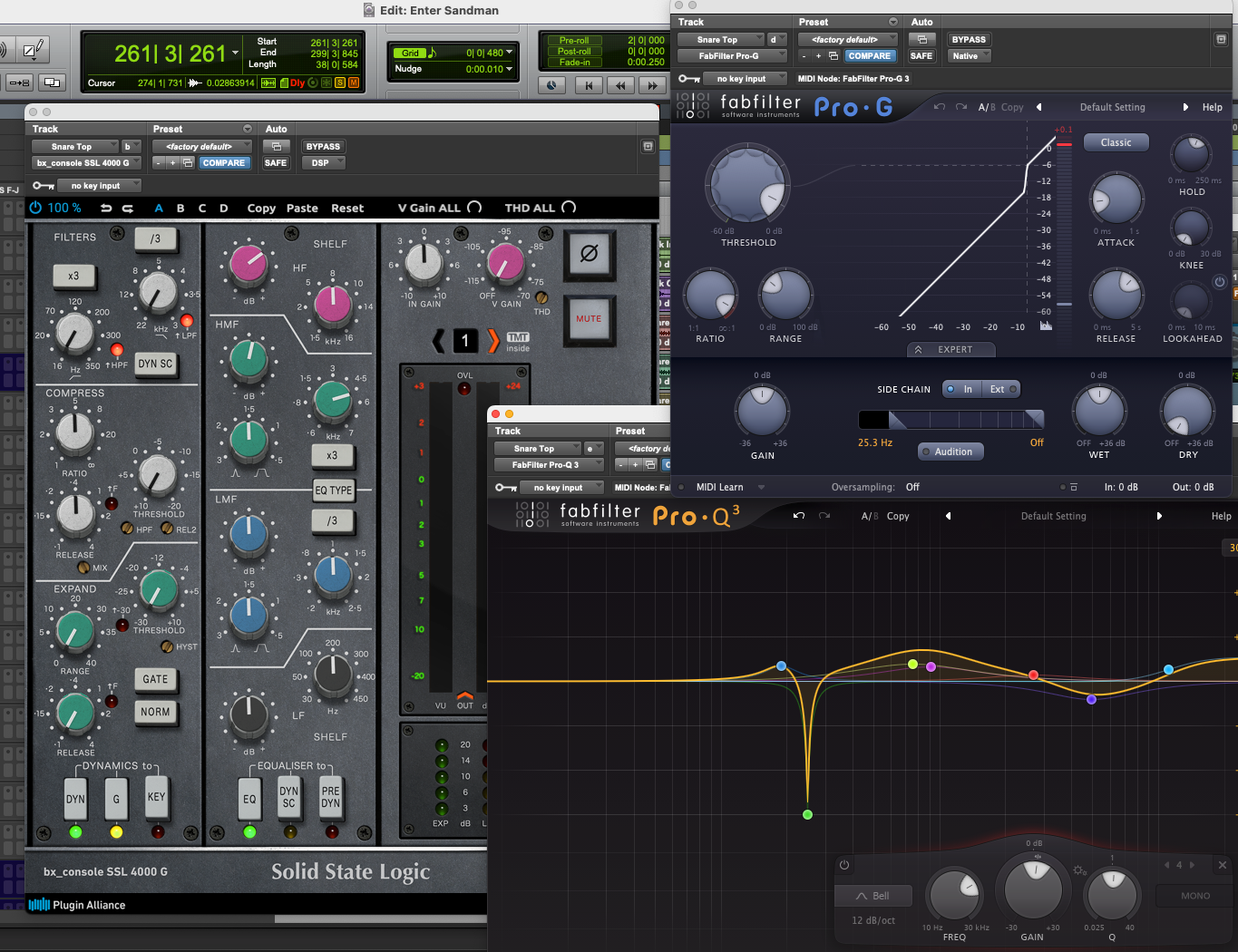The width and height of the screenshot is (1238, 952).
Task: Go to next preset in Pro-Q 3
Action: (x=1159, y=516)
